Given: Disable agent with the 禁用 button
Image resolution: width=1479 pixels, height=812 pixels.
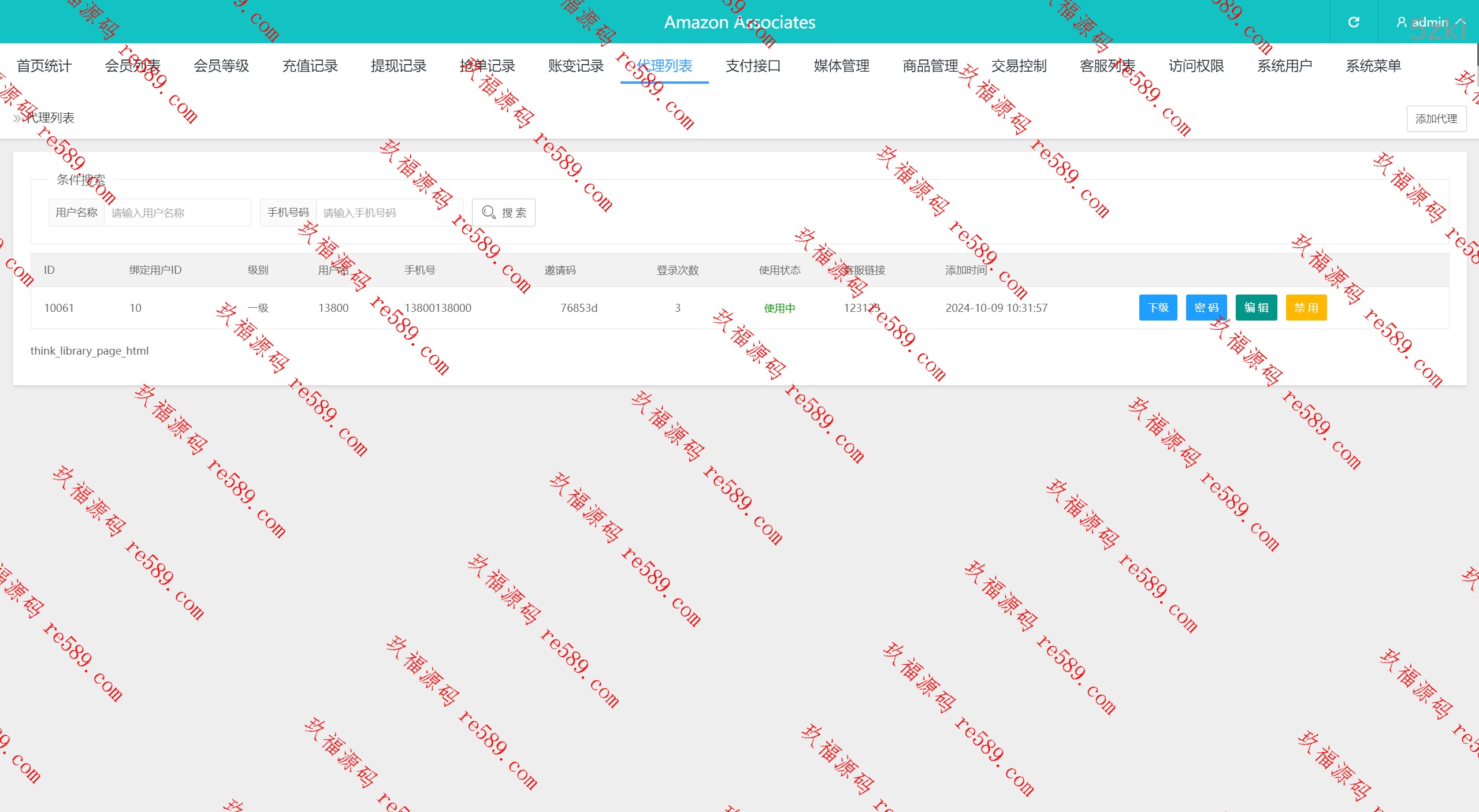Looking at the screenshot, I should (x=1306, y=308).
